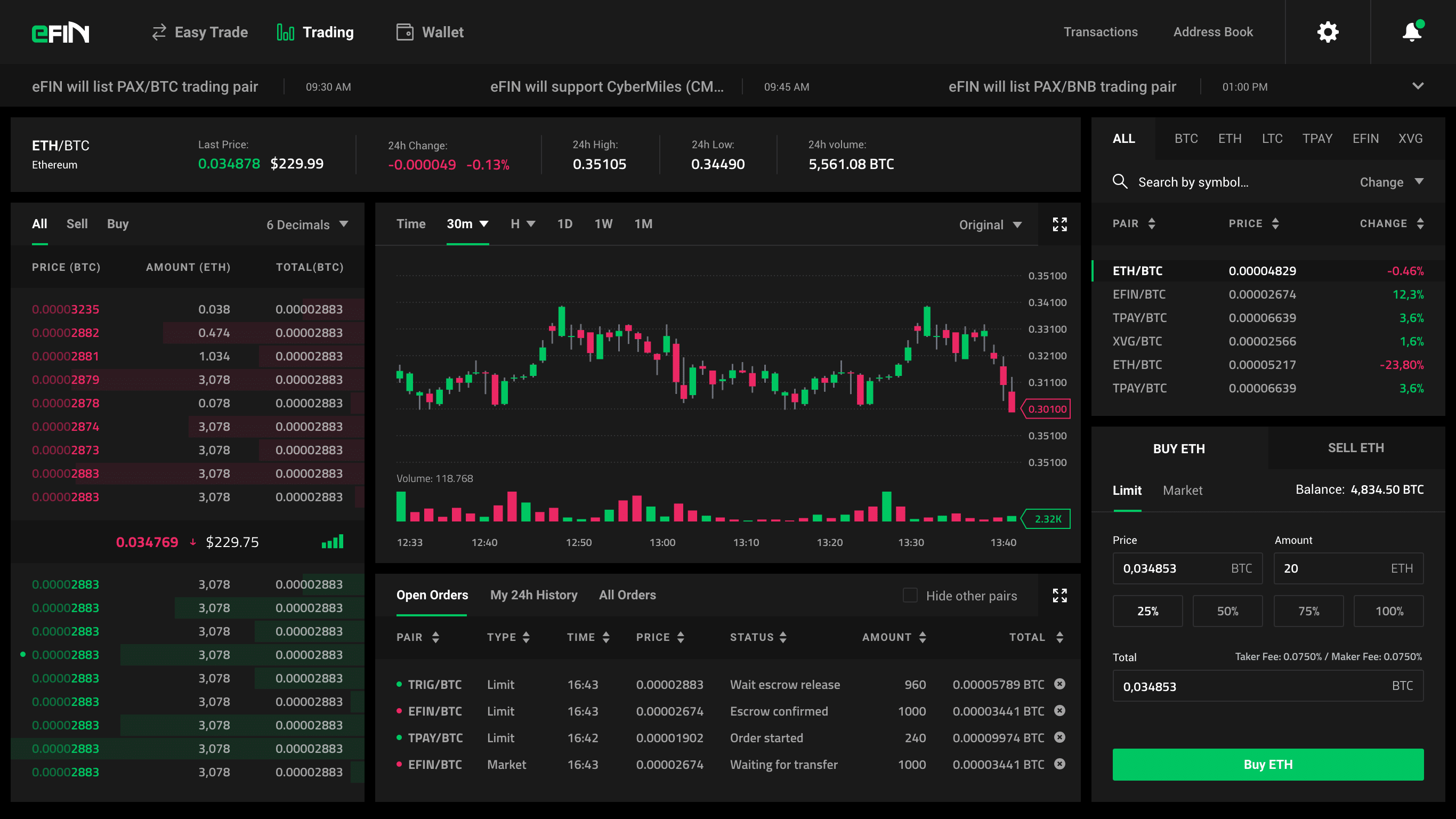Switch to the SELL ETH tab
This screenshot has width=1456, height=819.
(x=1355, y=448)
